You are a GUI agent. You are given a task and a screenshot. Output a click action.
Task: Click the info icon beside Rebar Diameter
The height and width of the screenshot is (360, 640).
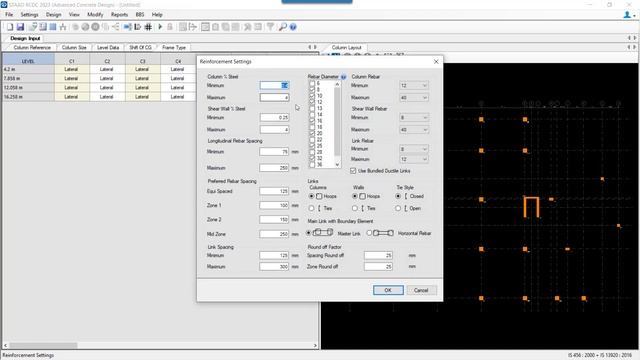(x=343, y=77)
